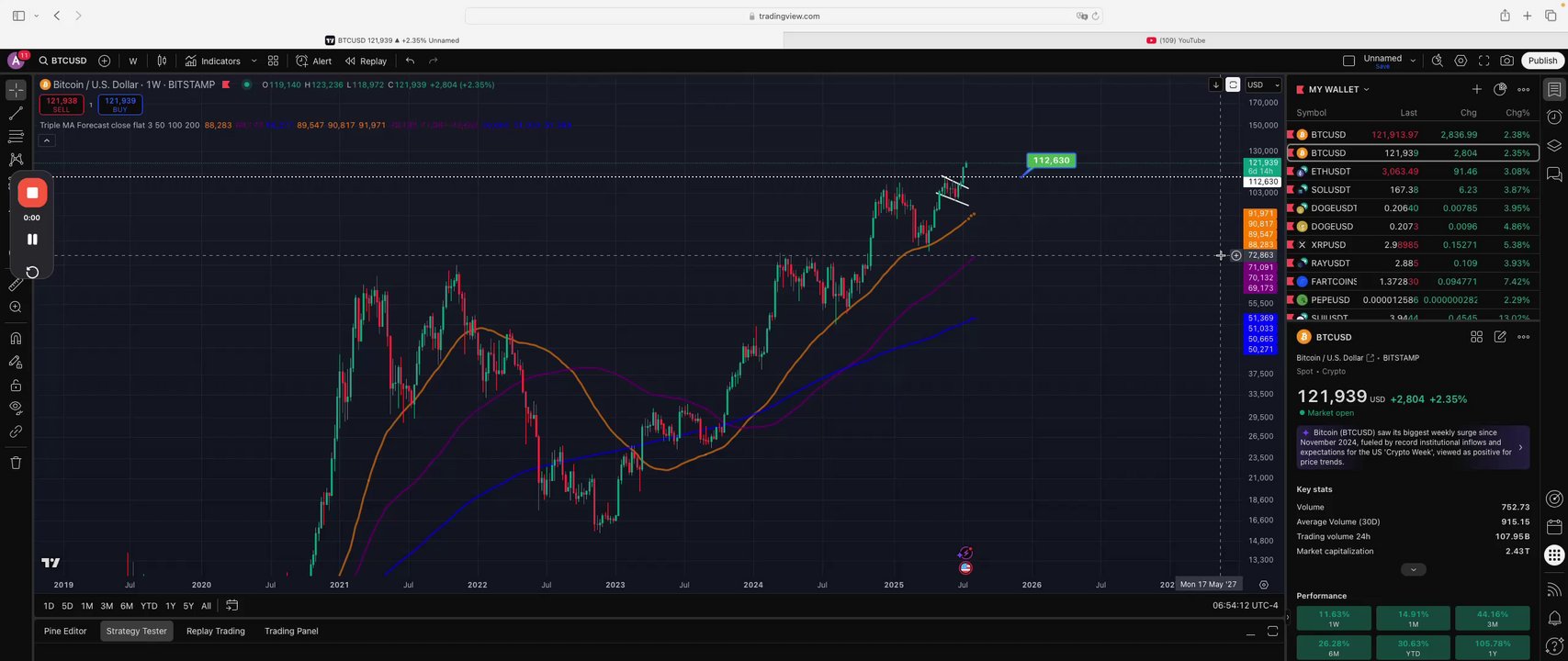Open watchlist more options menu
This screenshot has width=1568, height=661.
[x=1523, y=89]
